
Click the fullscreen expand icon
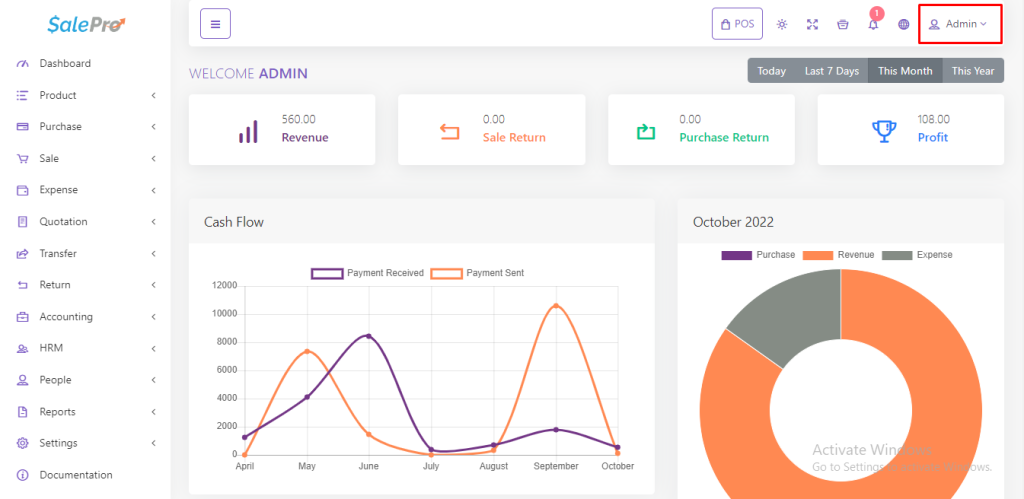(x=812, y=24)
